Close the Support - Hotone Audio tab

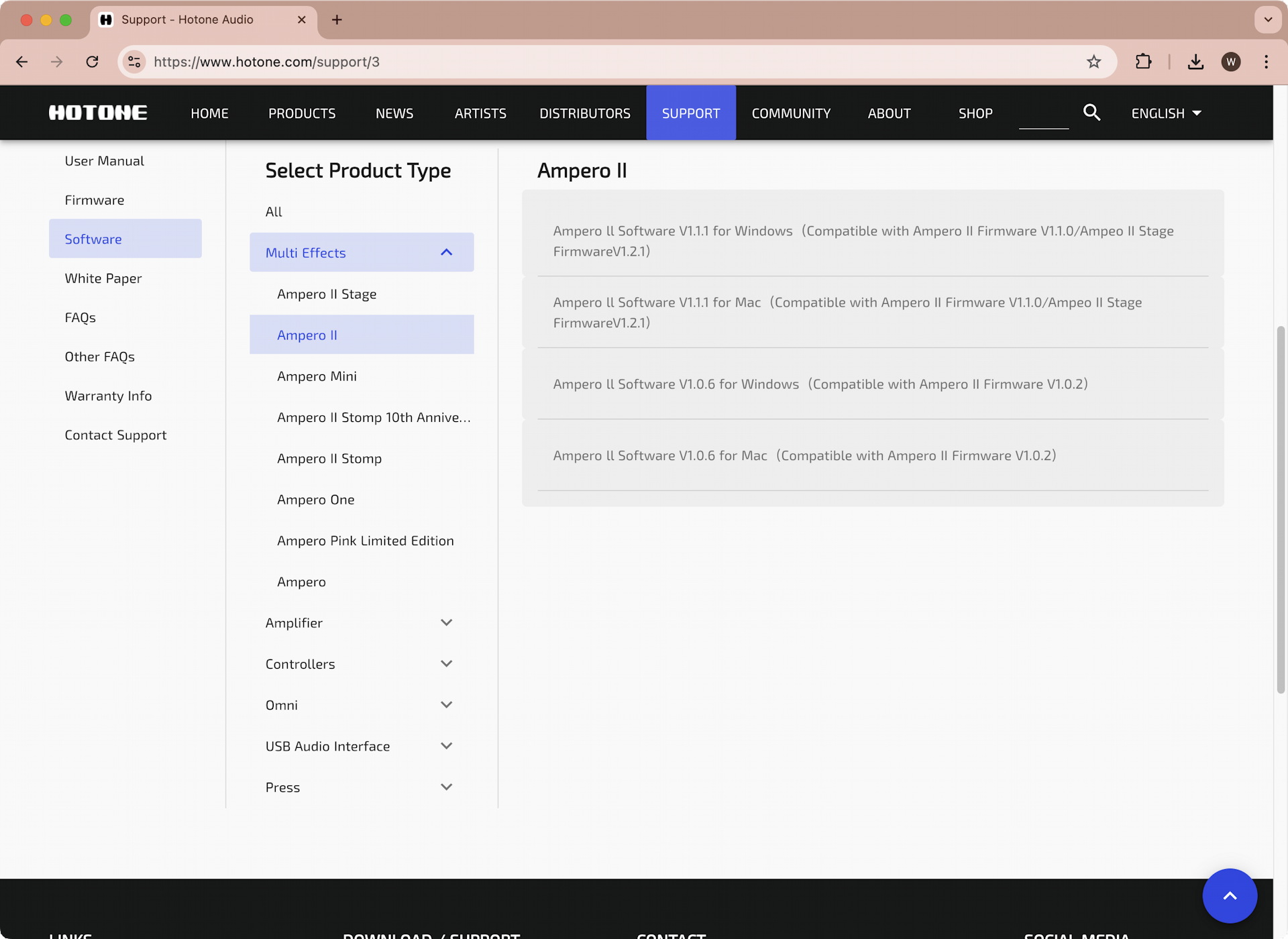(x=302, y=20)
